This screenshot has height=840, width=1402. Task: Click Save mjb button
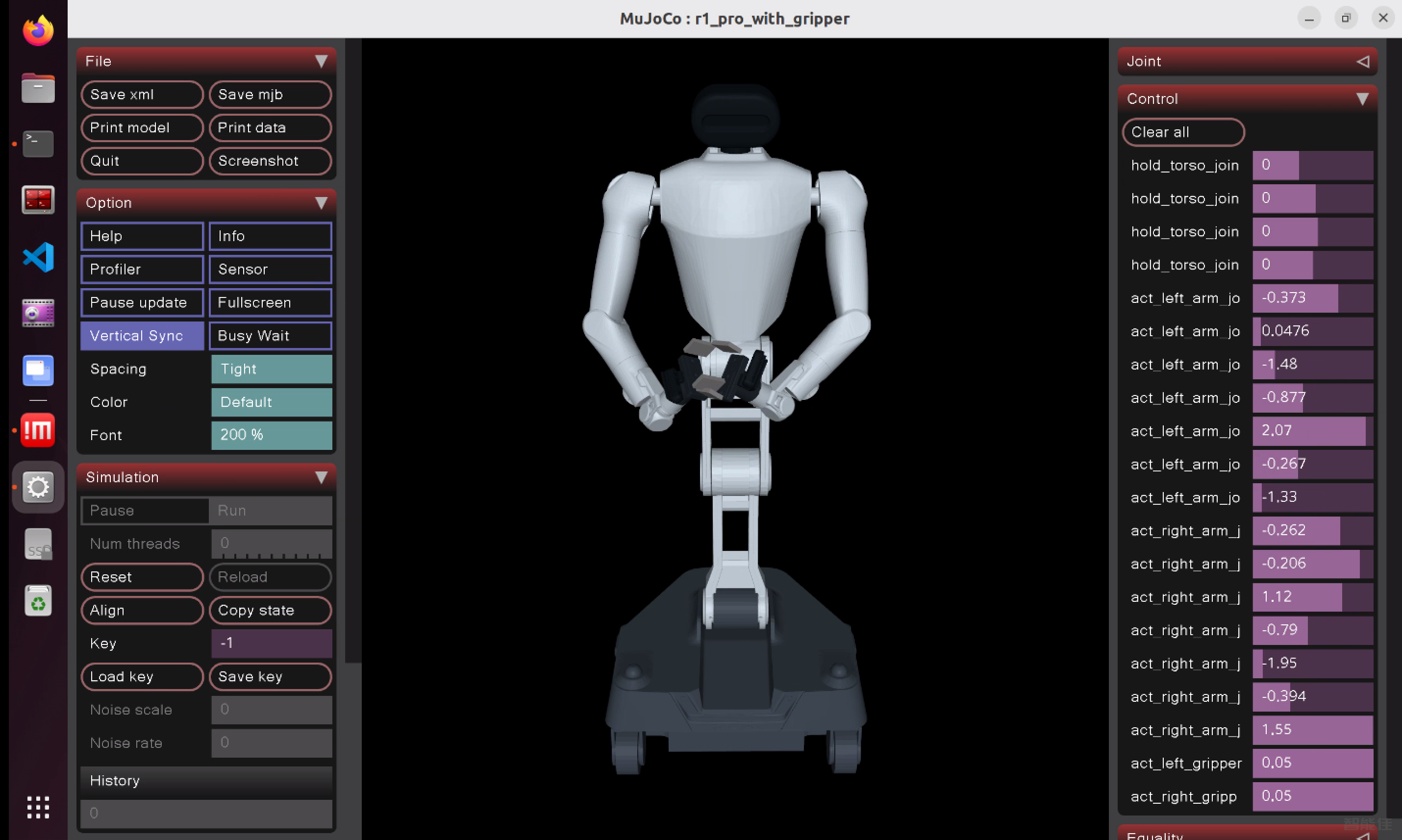[271, 95]
